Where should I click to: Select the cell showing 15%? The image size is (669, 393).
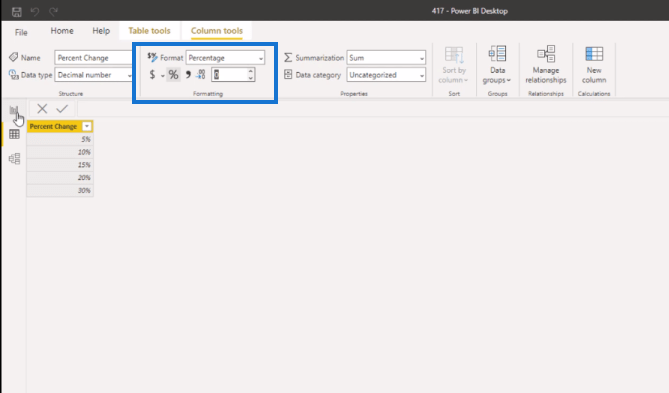coord(60,165)
